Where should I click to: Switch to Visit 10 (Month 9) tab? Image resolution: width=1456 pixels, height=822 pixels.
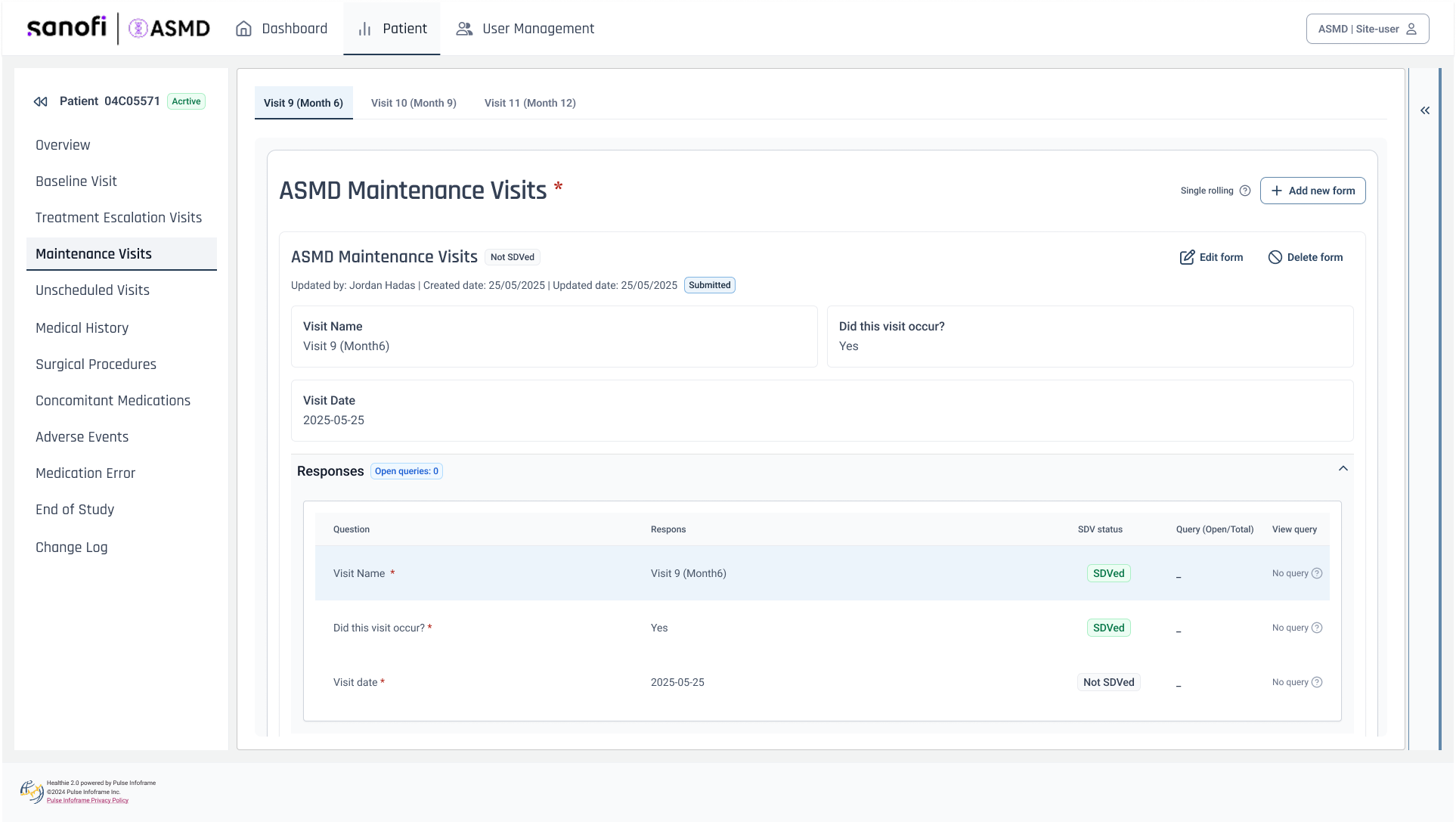coord(414,103)
